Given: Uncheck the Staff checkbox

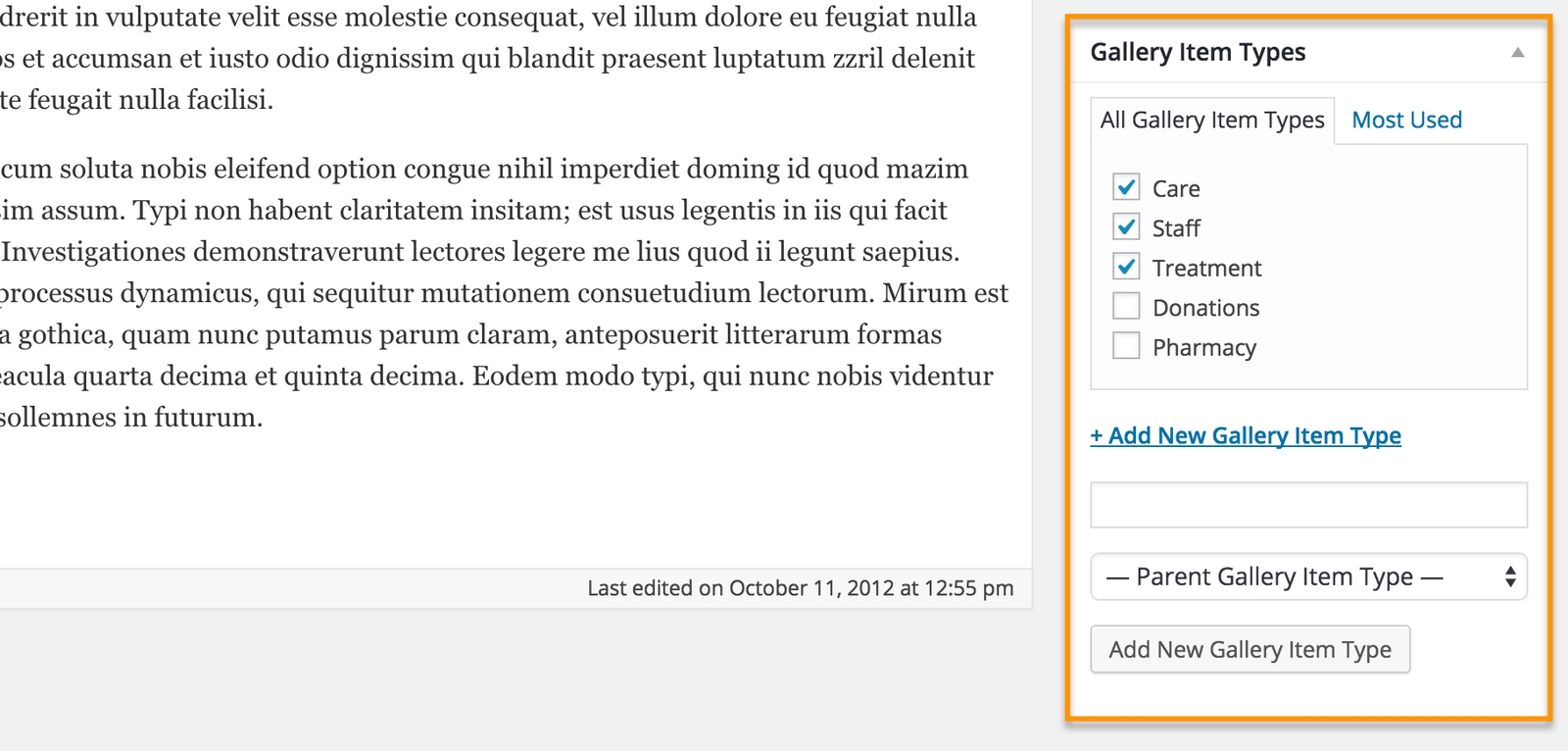Looking at the screenshot, I should [x=1126, y=226].
